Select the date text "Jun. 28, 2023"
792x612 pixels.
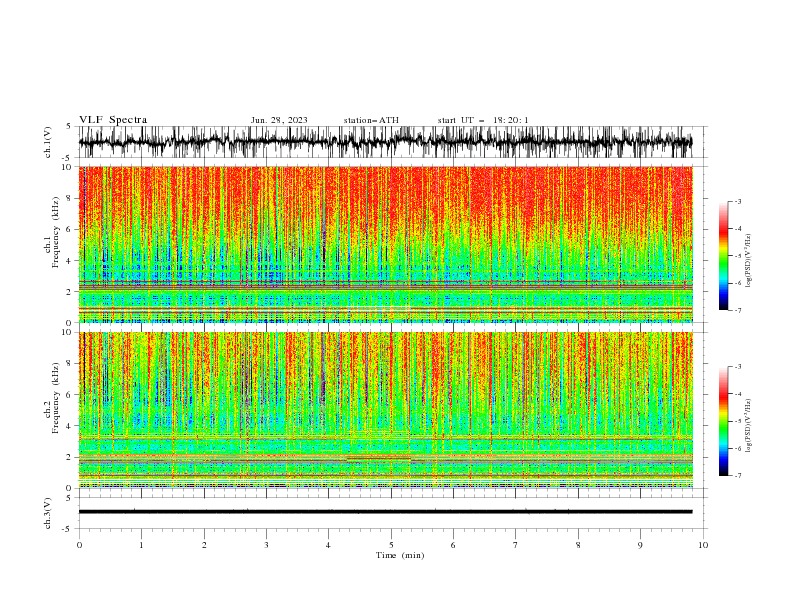(279, 120)
